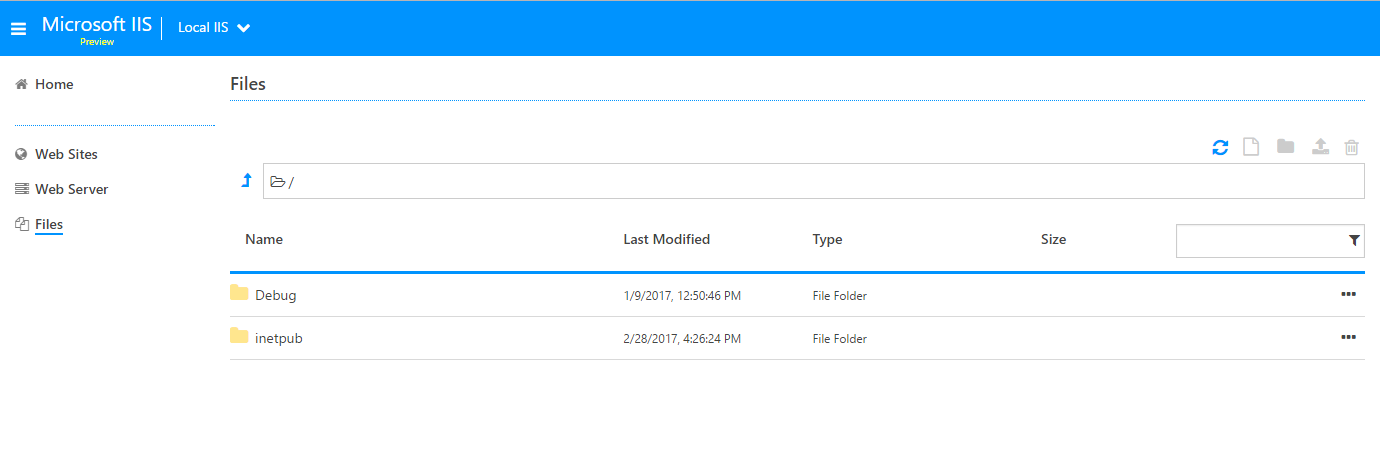Click open folder icon in path box

(x=278, y=182)
